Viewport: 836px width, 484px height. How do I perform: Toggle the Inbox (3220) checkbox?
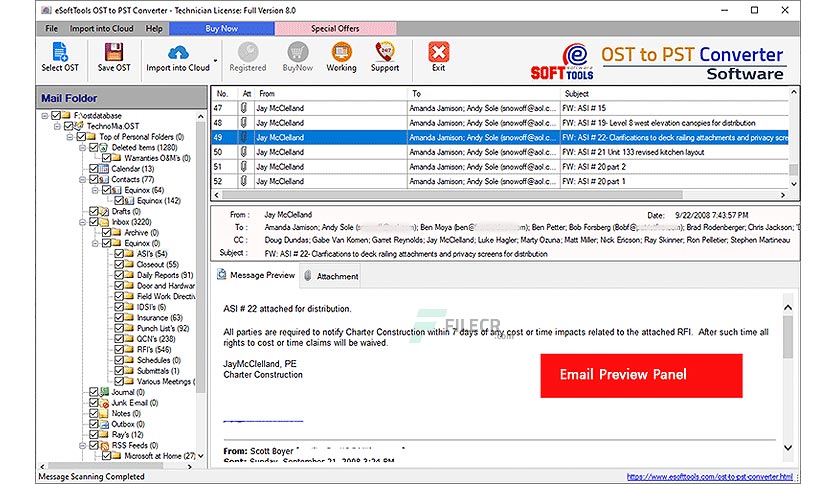93,222
